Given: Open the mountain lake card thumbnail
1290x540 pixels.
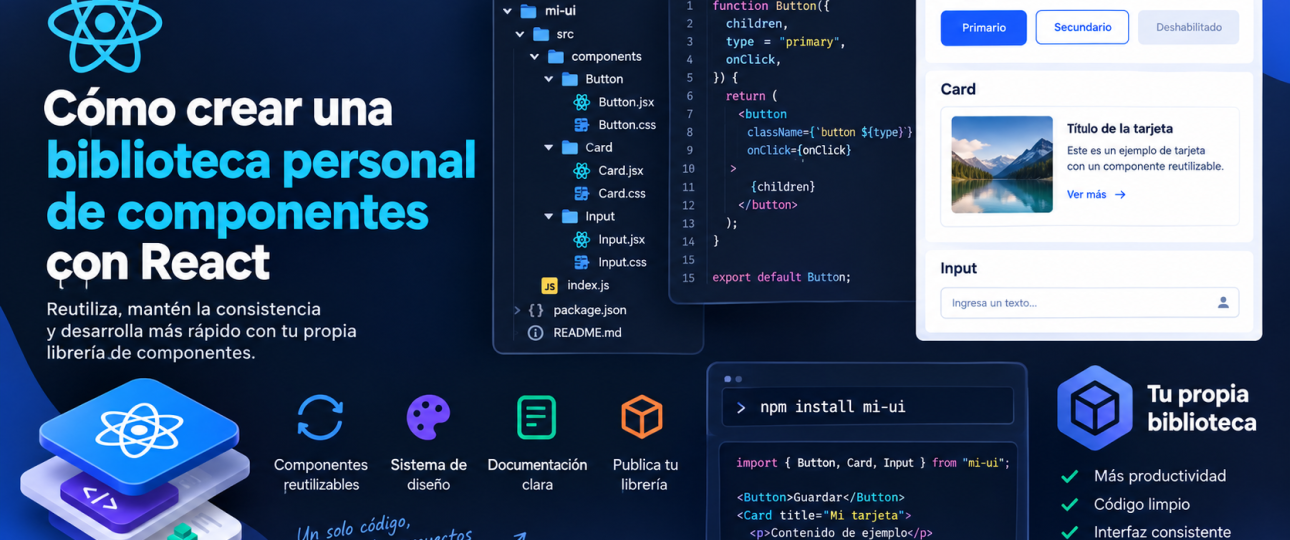Looking at the screenshot, I should pyautogui.click(x=1002, y=165).
